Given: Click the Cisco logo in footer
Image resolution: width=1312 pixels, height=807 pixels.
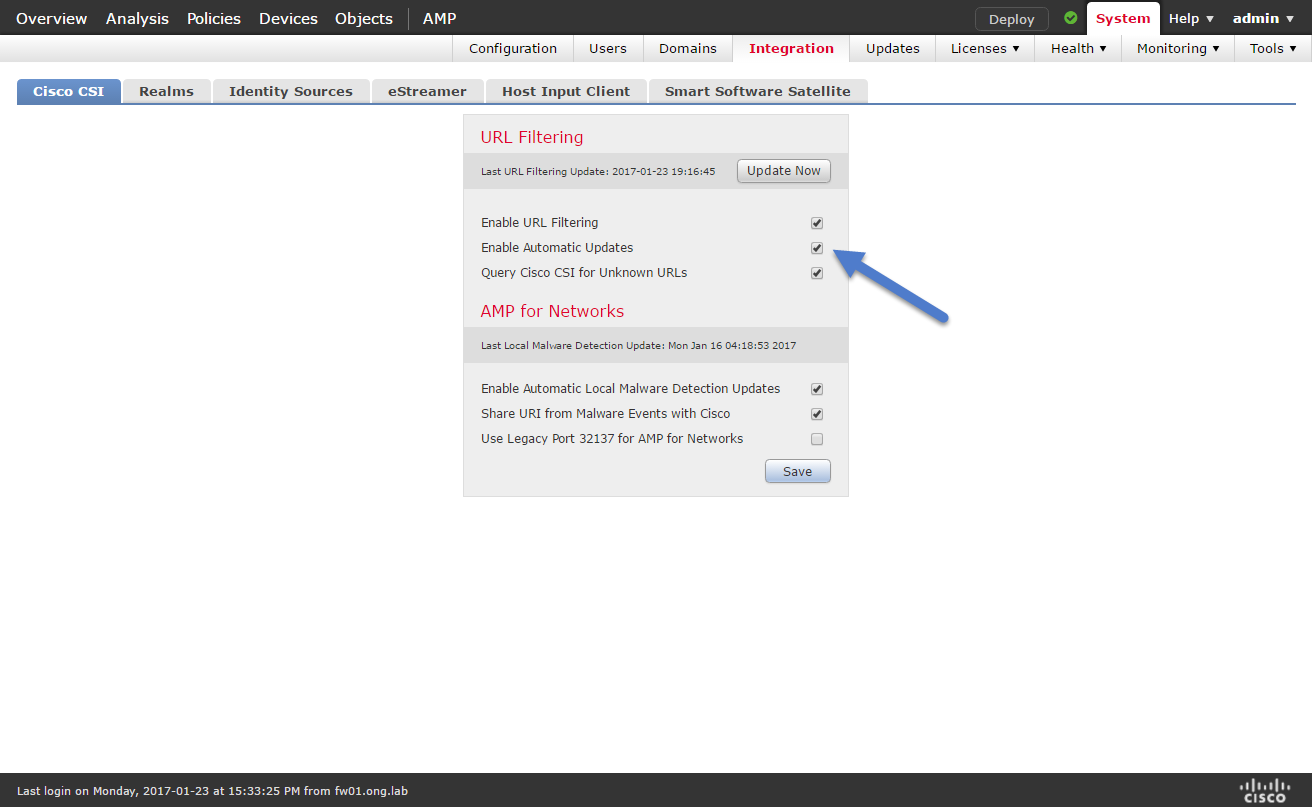Looking at the screenshot, I should [1265, 789].
